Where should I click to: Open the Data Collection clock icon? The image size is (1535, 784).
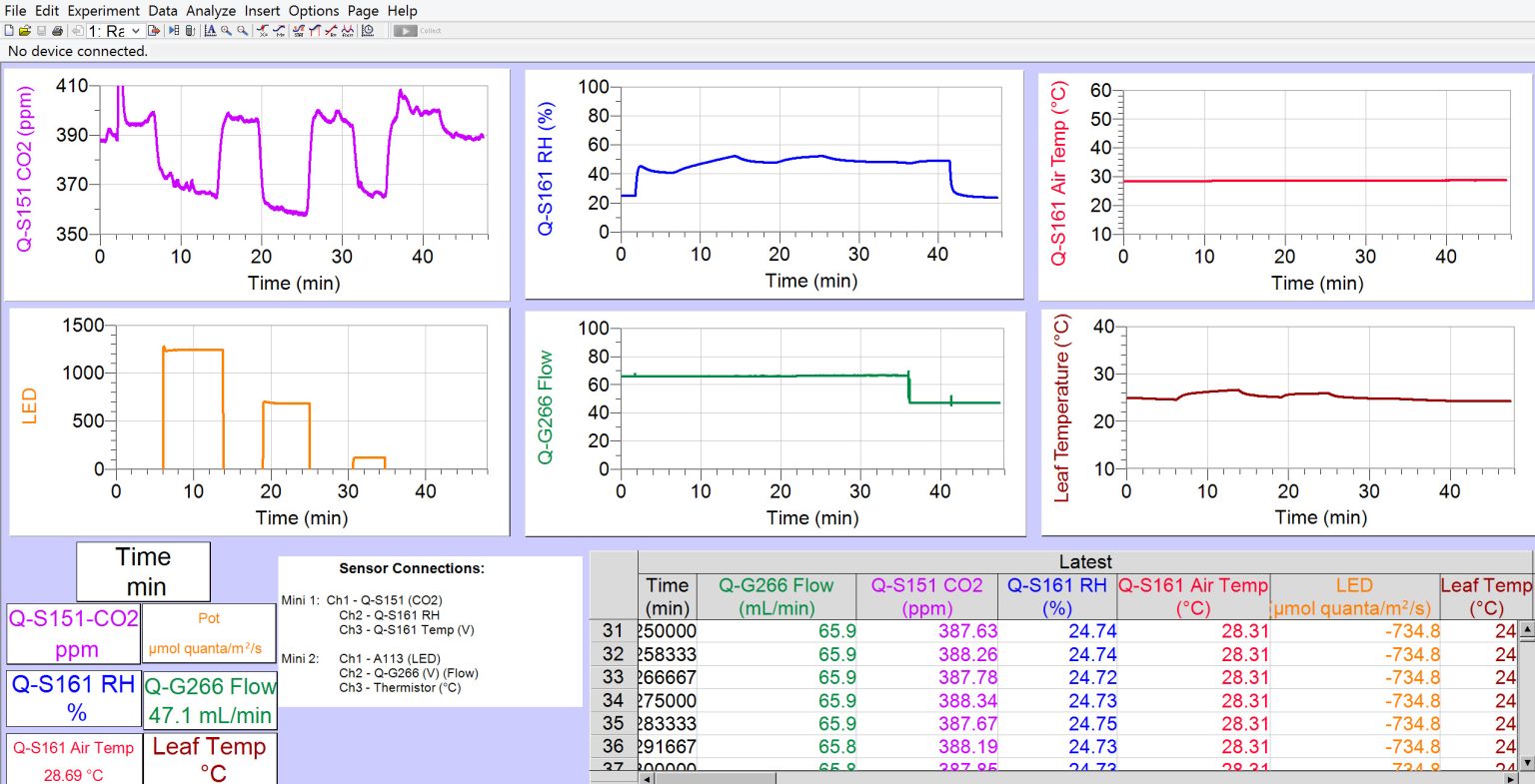pos(368,31)
